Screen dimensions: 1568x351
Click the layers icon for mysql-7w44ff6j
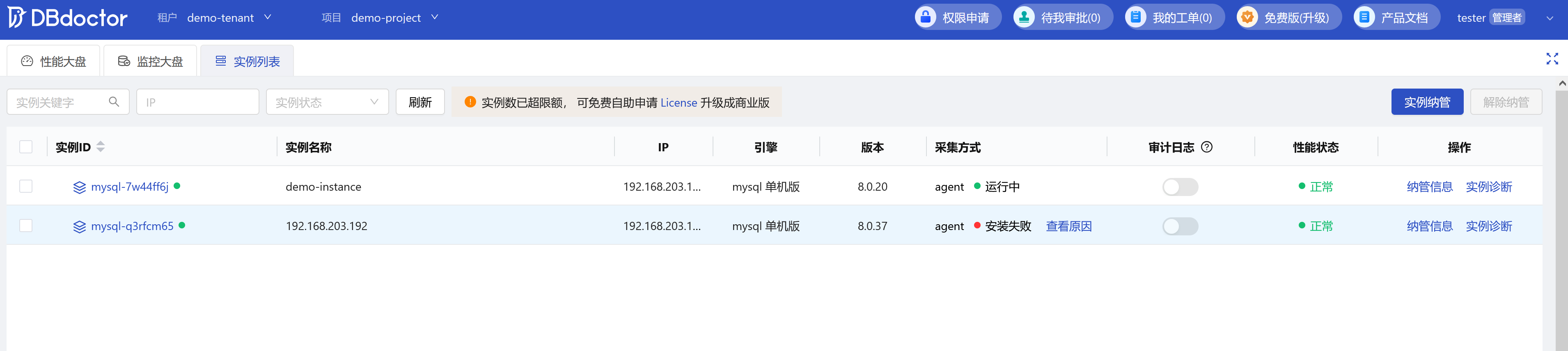79,187
